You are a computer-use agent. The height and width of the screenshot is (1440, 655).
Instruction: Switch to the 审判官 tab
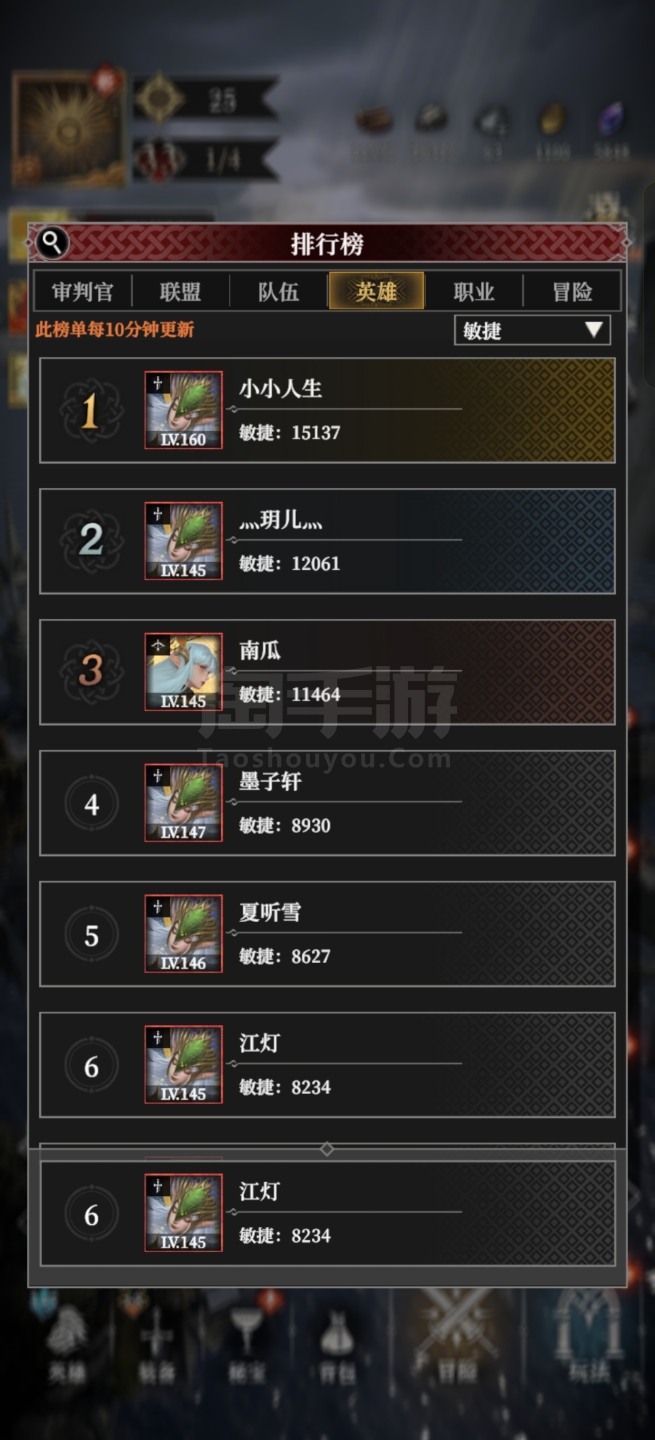click(x=82, y=292)
